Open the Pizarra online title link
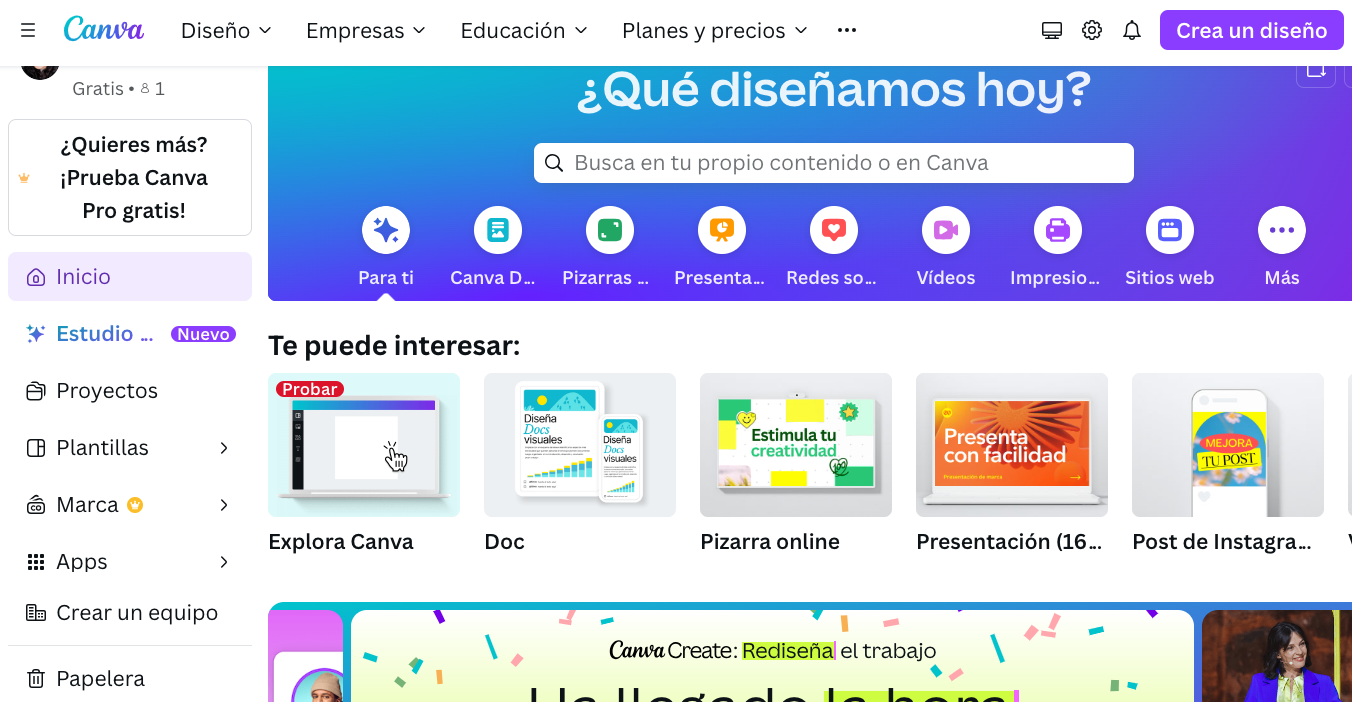This screenshot has height=702, width=1352. point(770,542)
